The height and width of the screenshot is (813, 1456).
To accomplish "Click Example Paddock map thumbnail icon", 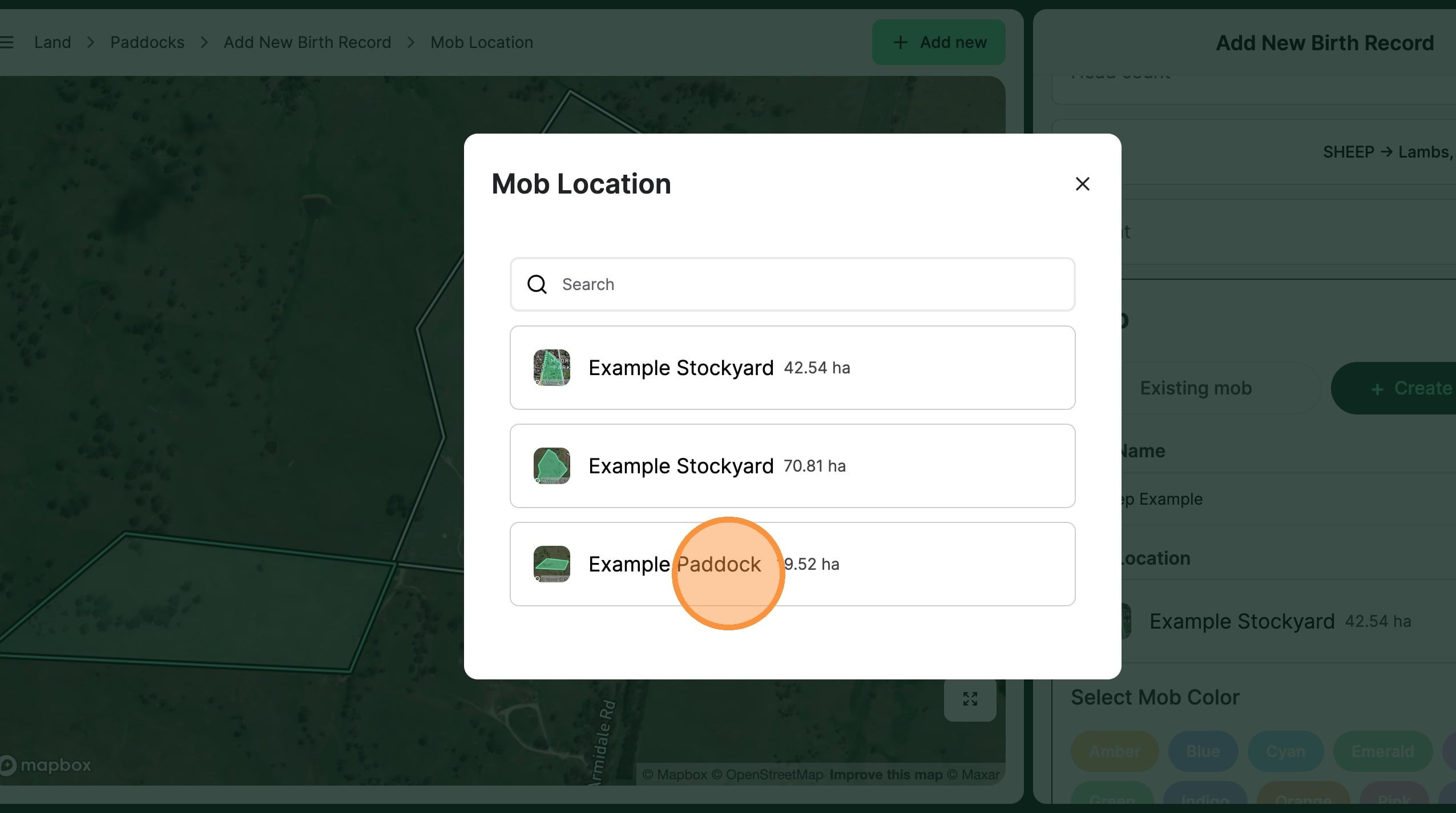I will coord(551,564).
